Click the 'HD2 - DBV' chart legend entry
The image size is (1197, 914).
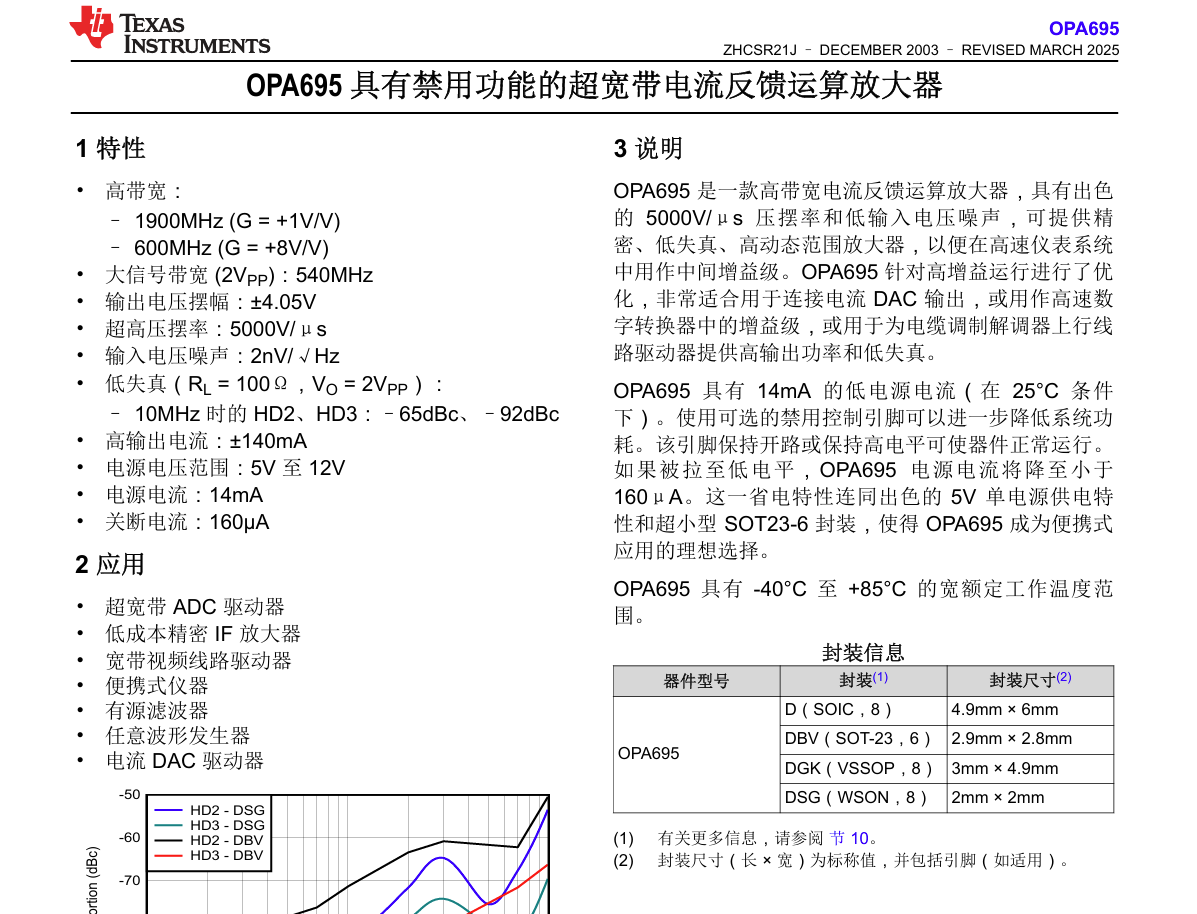pos(208,841)
